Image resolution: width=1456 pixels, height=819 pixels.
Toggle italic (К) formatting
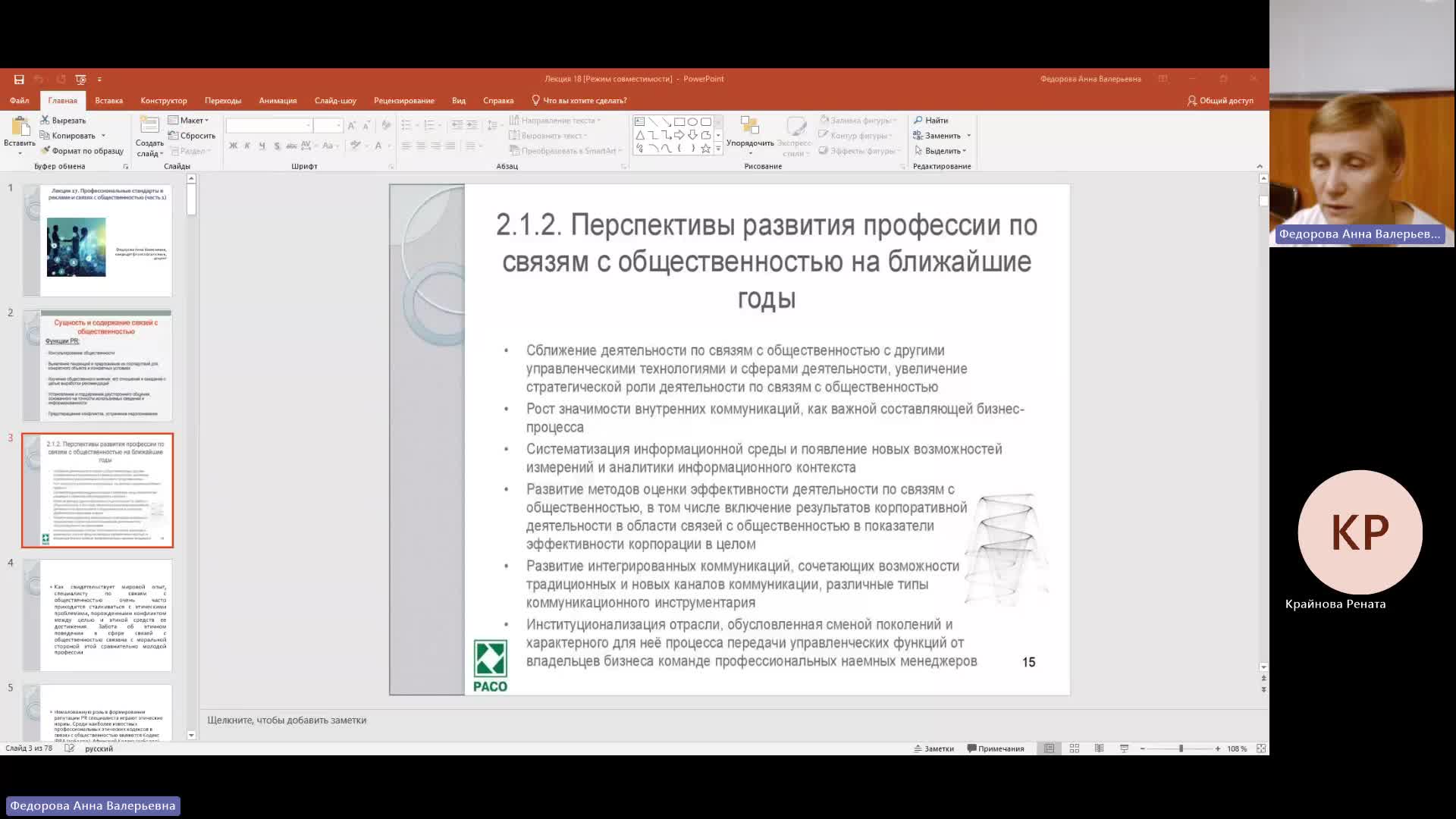tap(247, 146)
